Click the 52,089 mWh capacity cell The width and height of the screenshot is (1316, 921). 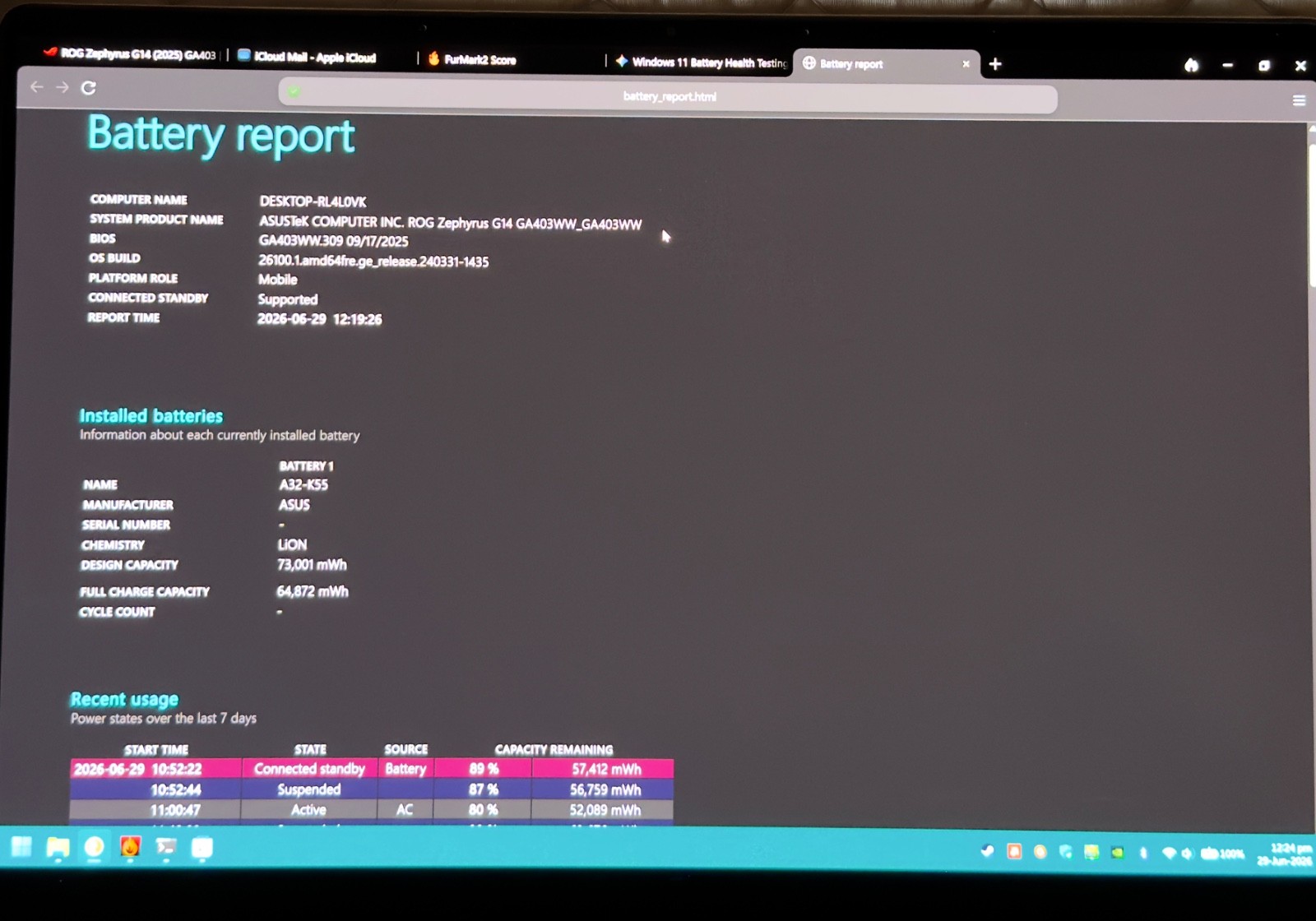(605, 810)
